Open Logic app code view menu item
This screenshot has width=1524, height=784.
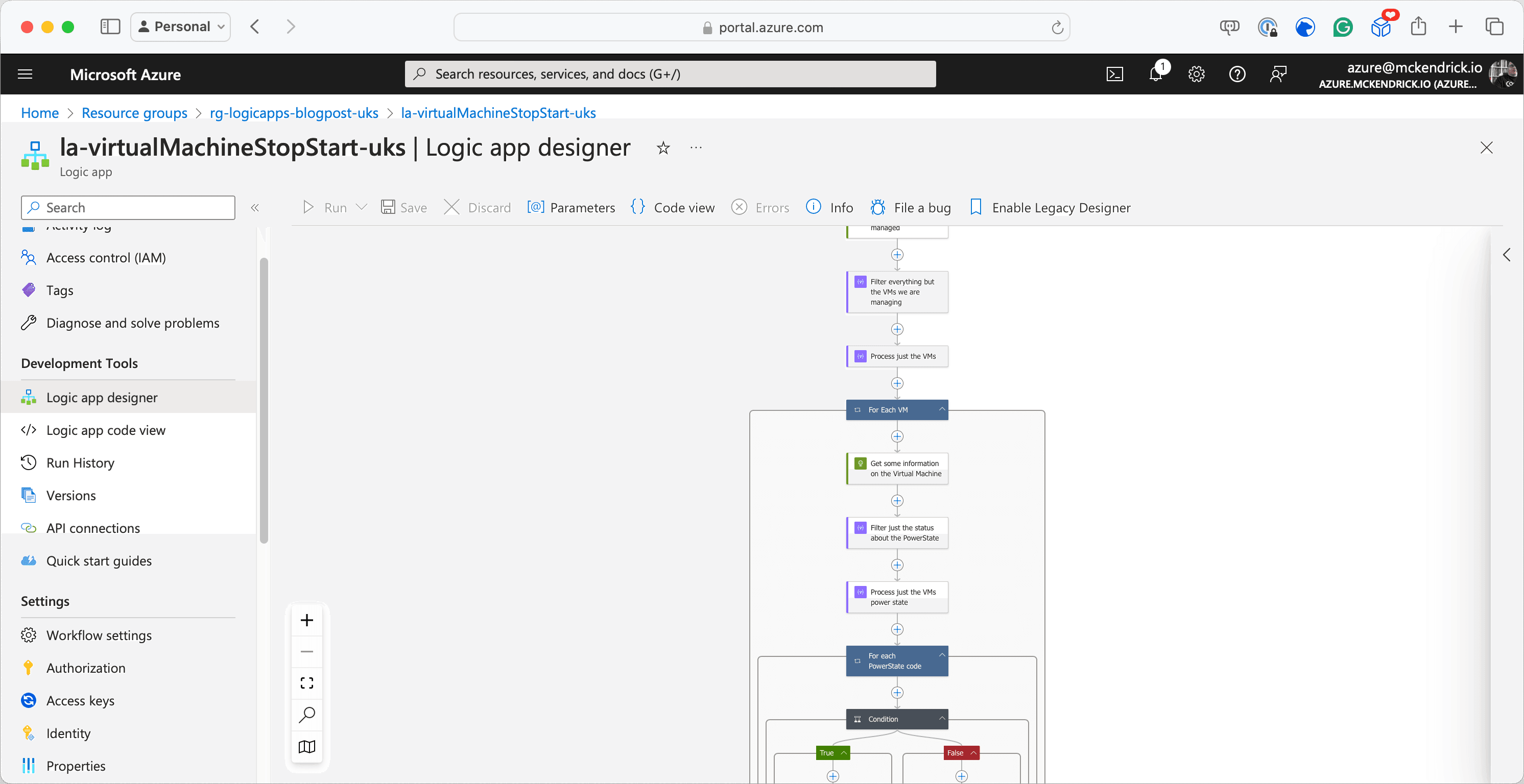point(106,430)
